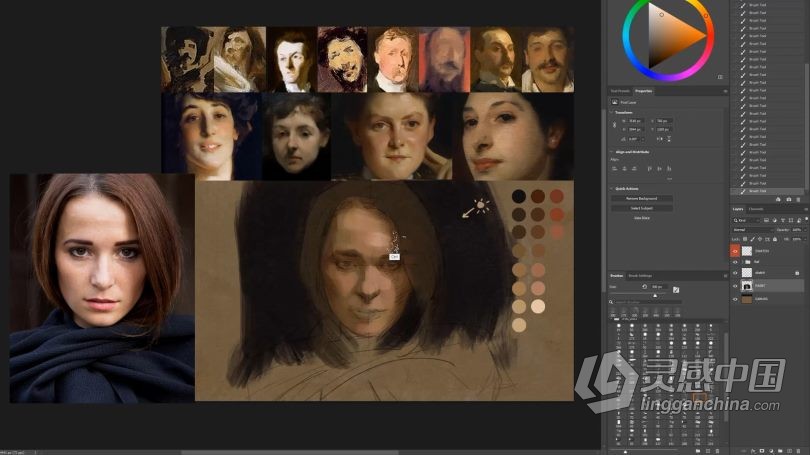Click the Remove Background button

click(642, 198)
